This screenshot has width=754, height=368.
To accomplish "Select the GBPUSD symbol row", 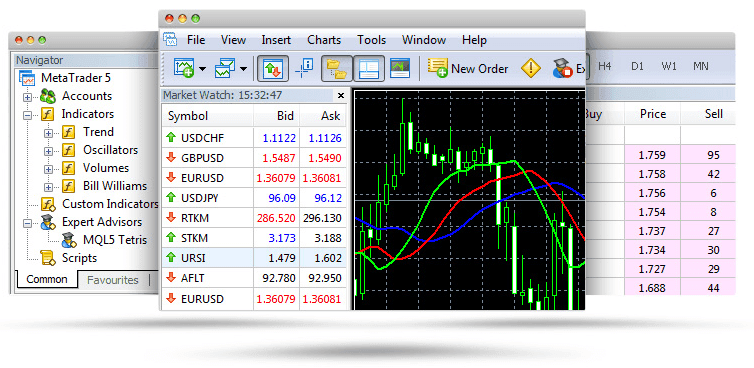I will coord(254,158).
